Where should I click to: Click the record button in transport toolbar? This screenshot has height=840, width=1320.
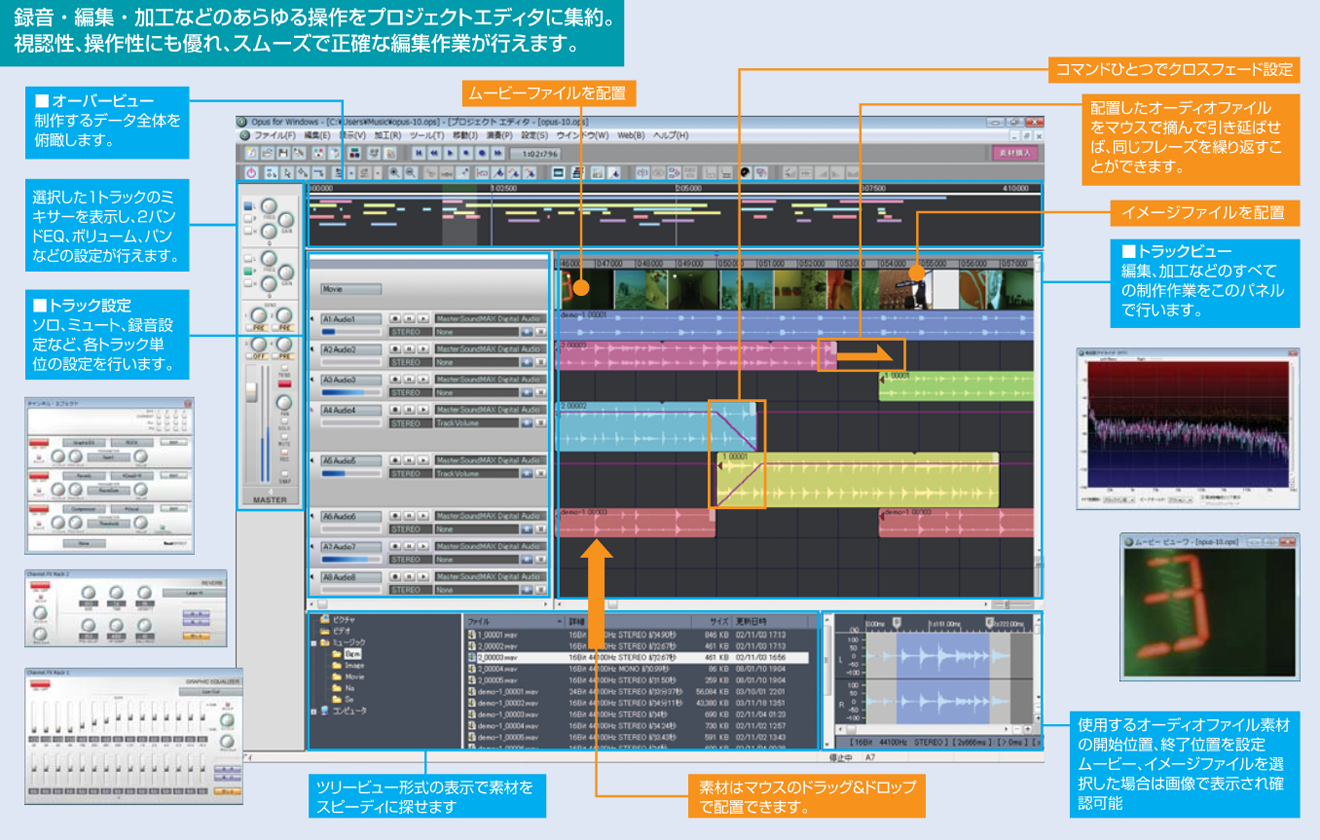pos(482,153)
